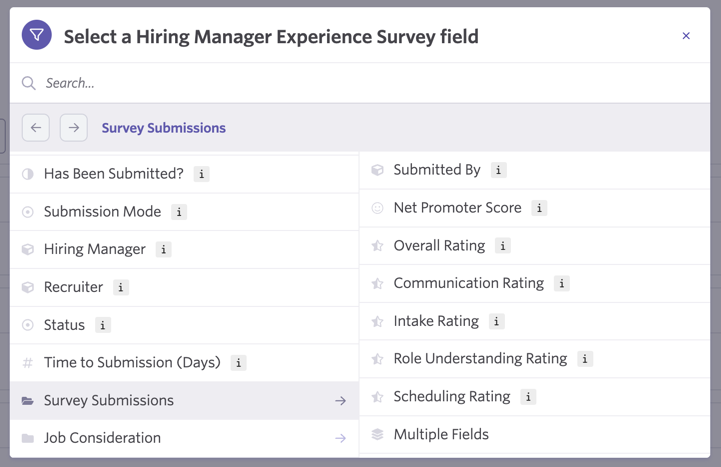Select the Scheduling Rating field

click(535, 397)
